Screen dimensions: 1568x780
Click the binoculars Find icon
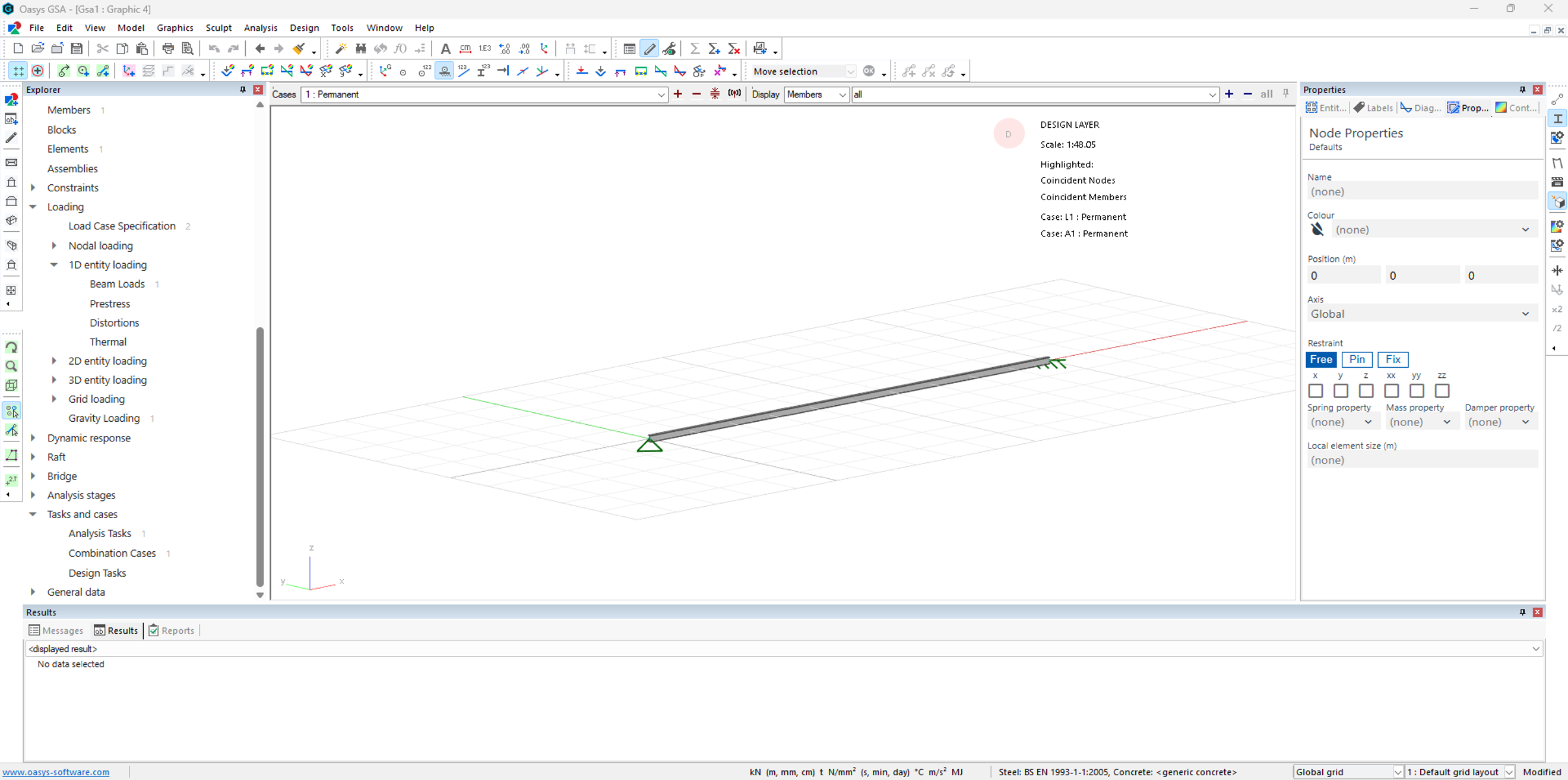tap(360, 49)
